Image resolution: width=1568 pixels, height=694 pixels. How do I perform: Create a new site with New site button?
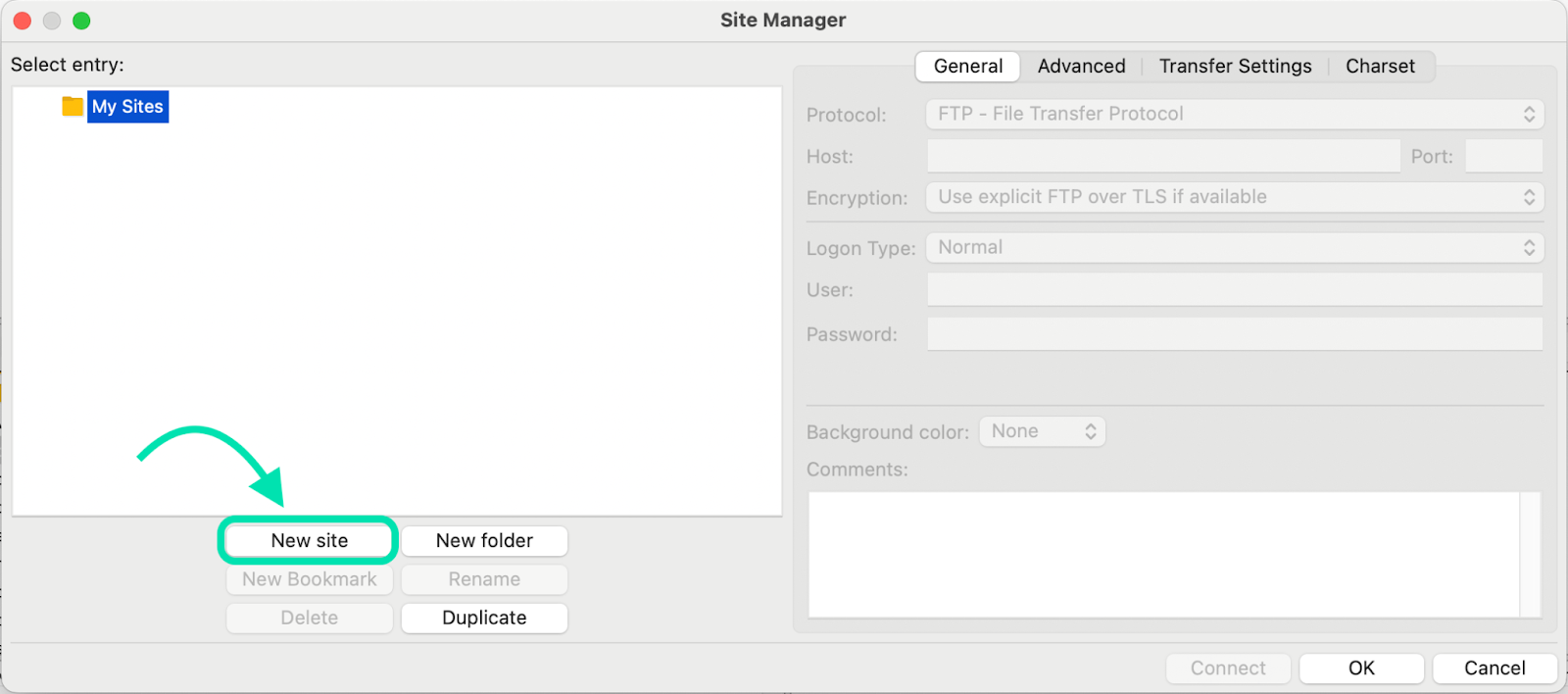(310, 540)
